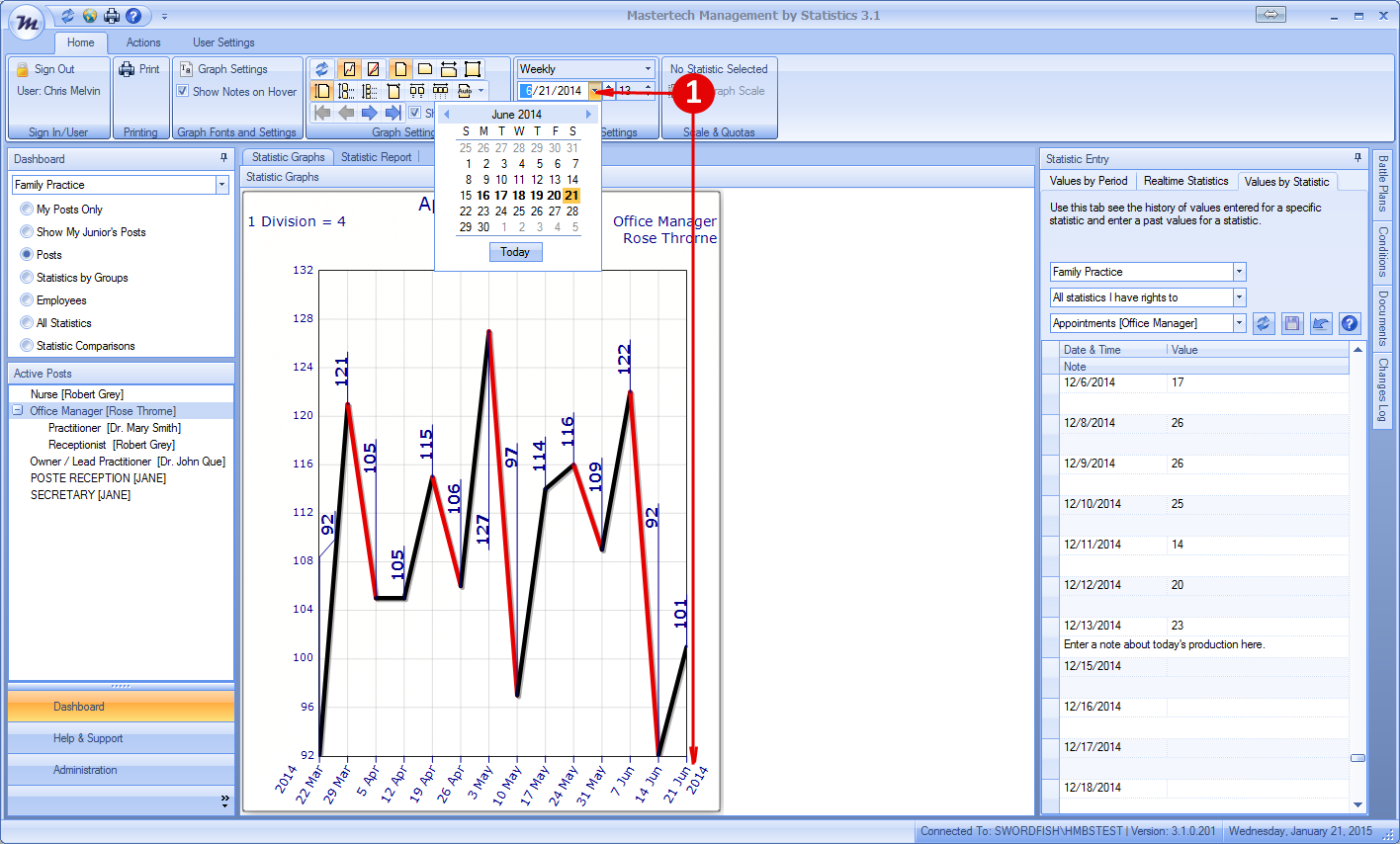
Task: Open Graph Settings font dialog
Action: pyautogui.click(x=223, y=69)
